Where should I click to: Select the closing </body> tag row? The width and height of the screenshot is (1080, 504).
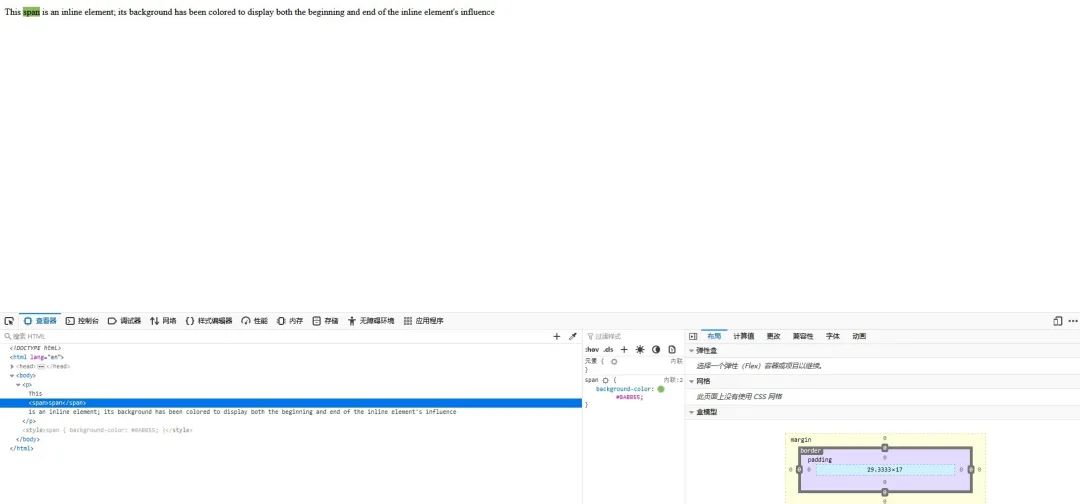click(x=28, y=439)
